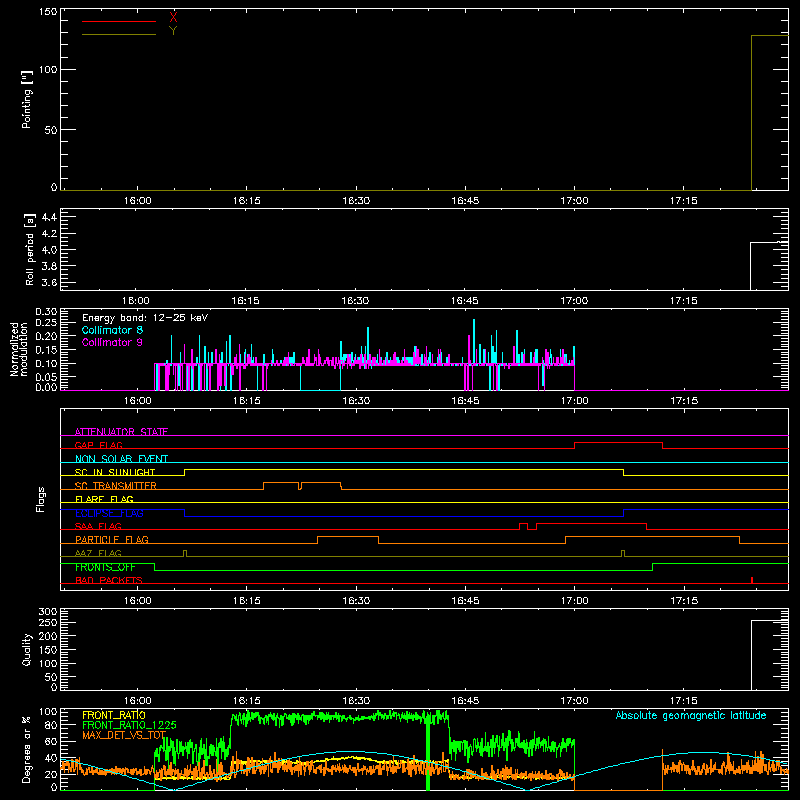Click the 0.30 tick on the modulation axis

tap(46, 312)
